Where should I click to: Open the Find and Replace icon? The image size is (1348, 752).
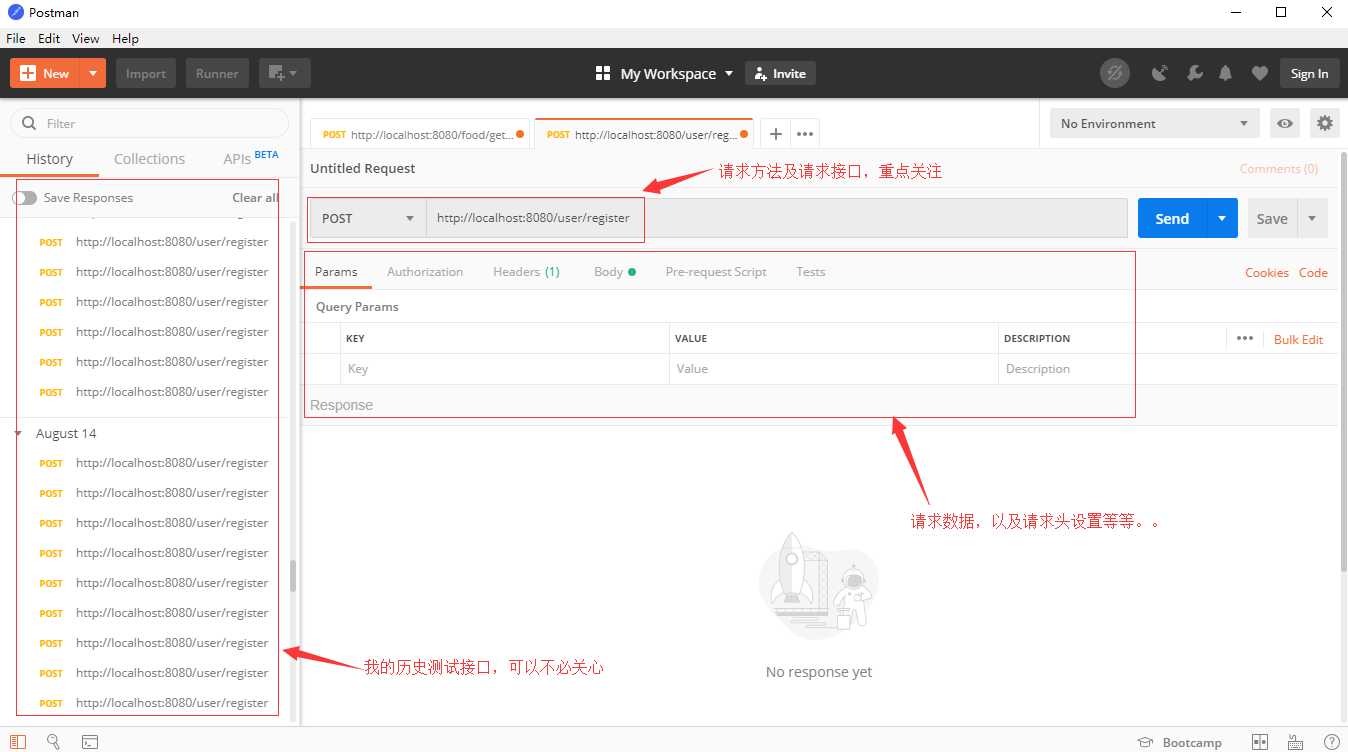tap(54, 742)
